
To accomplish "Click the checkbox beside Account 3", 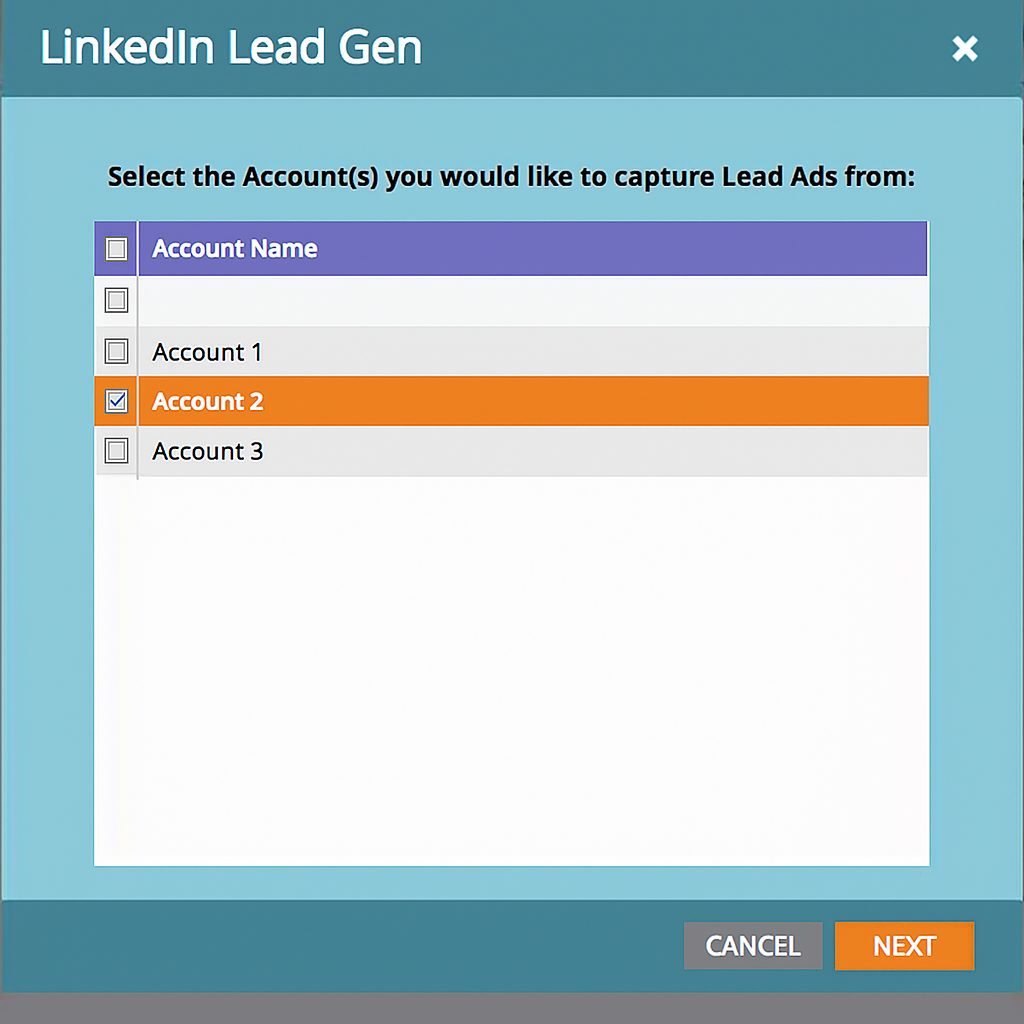I will pyautogui.click(x=115, y=450).
